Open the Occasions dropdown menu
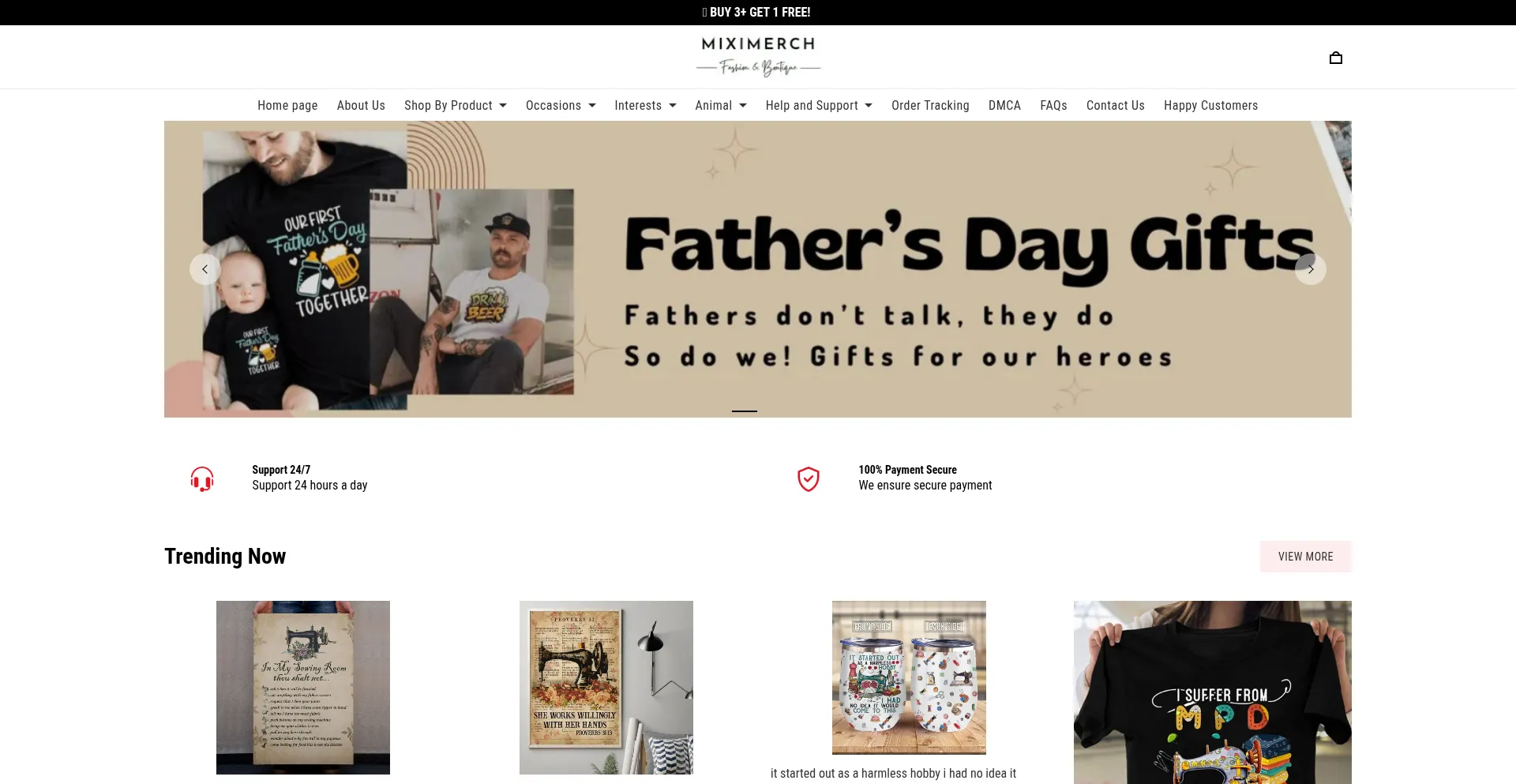The height and width of the screenshot is (784, 1516). tap(561, 105)
